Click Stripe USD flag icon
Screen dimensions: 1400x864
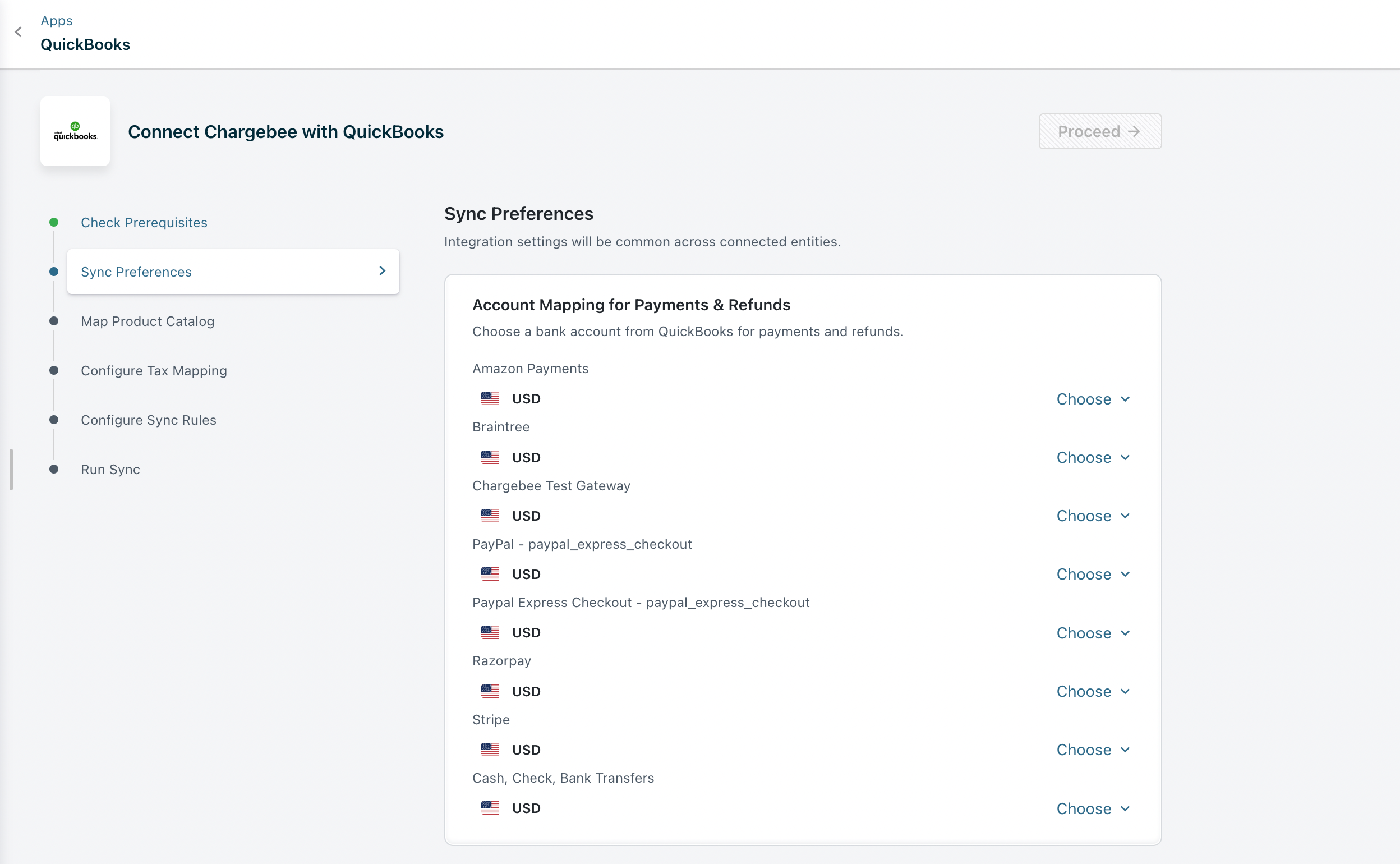490,749
